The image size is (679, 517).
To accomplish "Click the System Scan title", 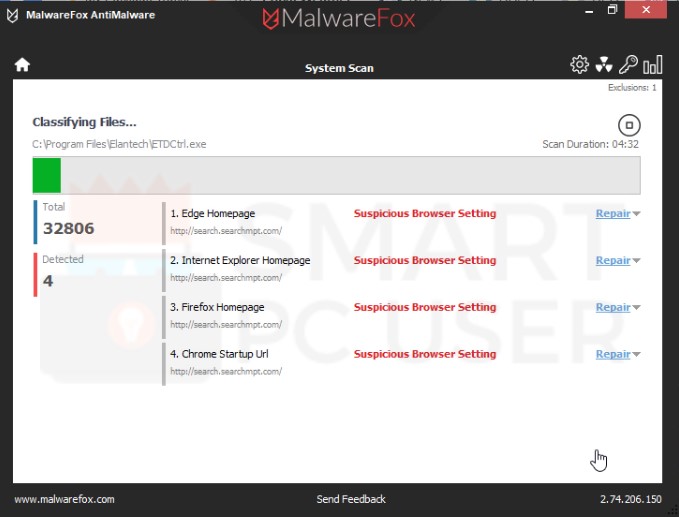I will coord(339,68).
